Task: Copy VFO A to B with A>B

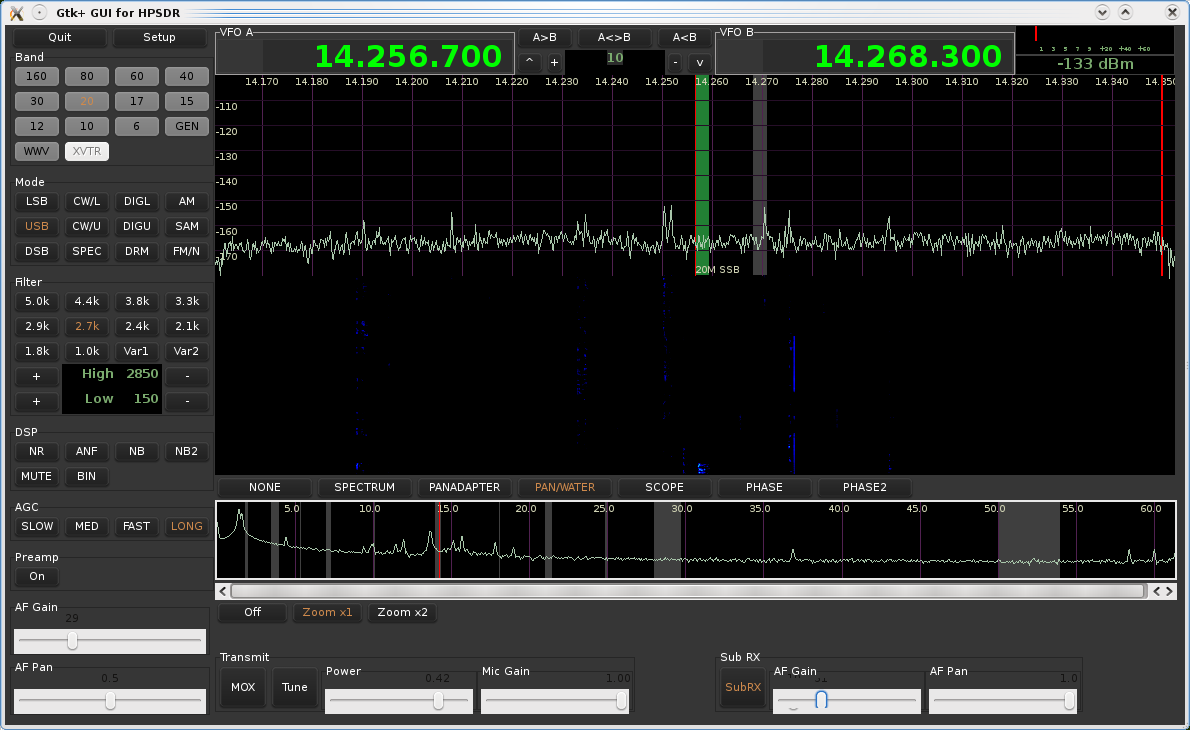Action: pos(545,38)
